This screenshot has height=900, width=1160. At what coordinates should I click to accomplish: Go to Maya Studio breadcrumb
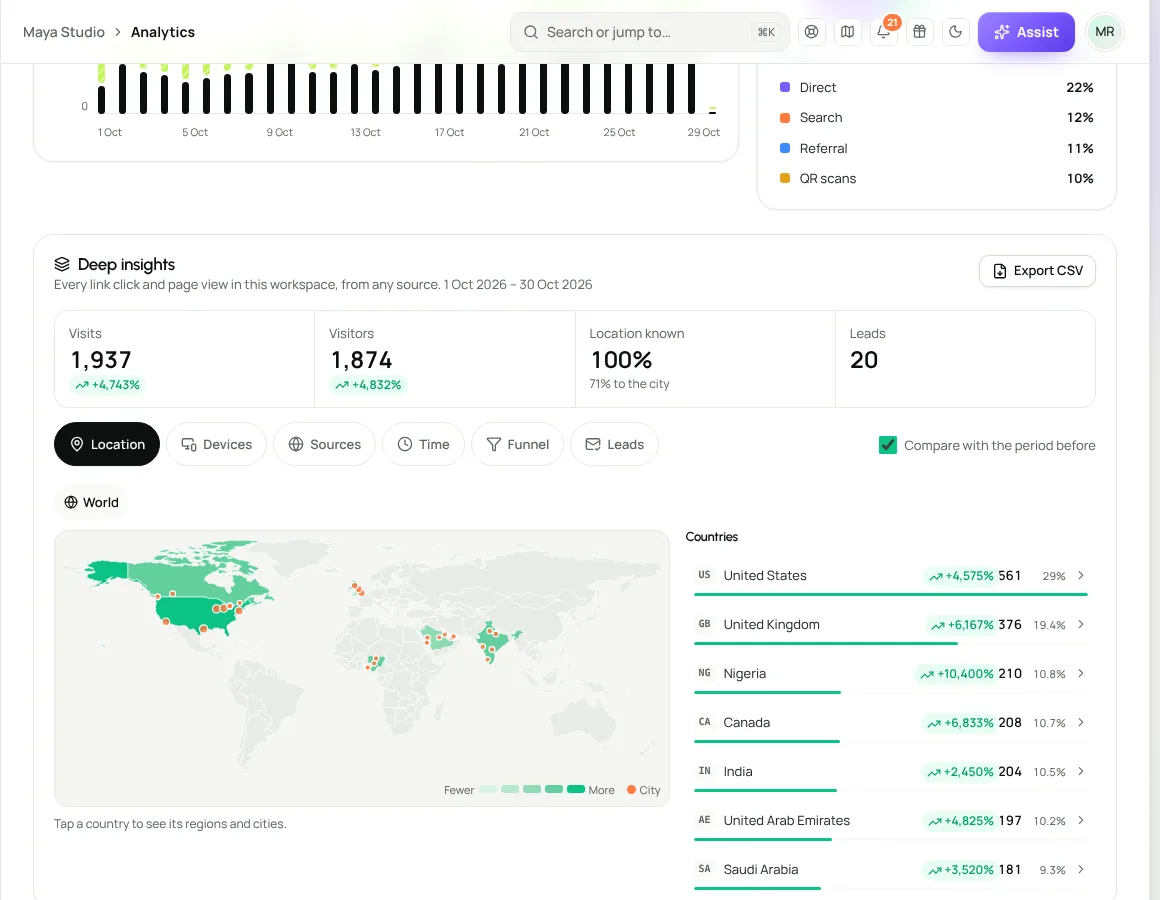(x=64, y=32)
